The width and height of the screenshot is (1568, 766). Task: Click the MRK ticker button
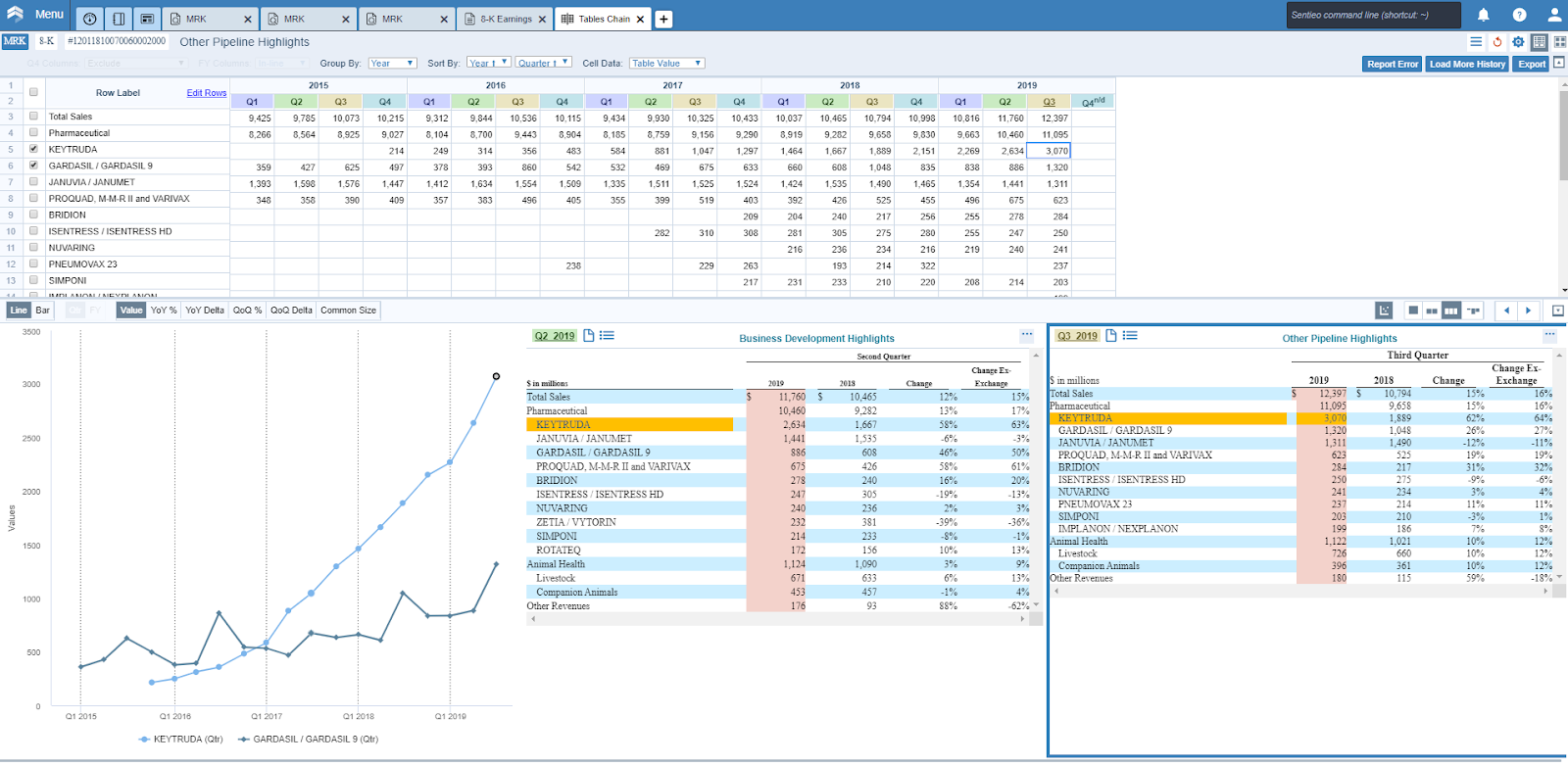click(x=15, y=41)
